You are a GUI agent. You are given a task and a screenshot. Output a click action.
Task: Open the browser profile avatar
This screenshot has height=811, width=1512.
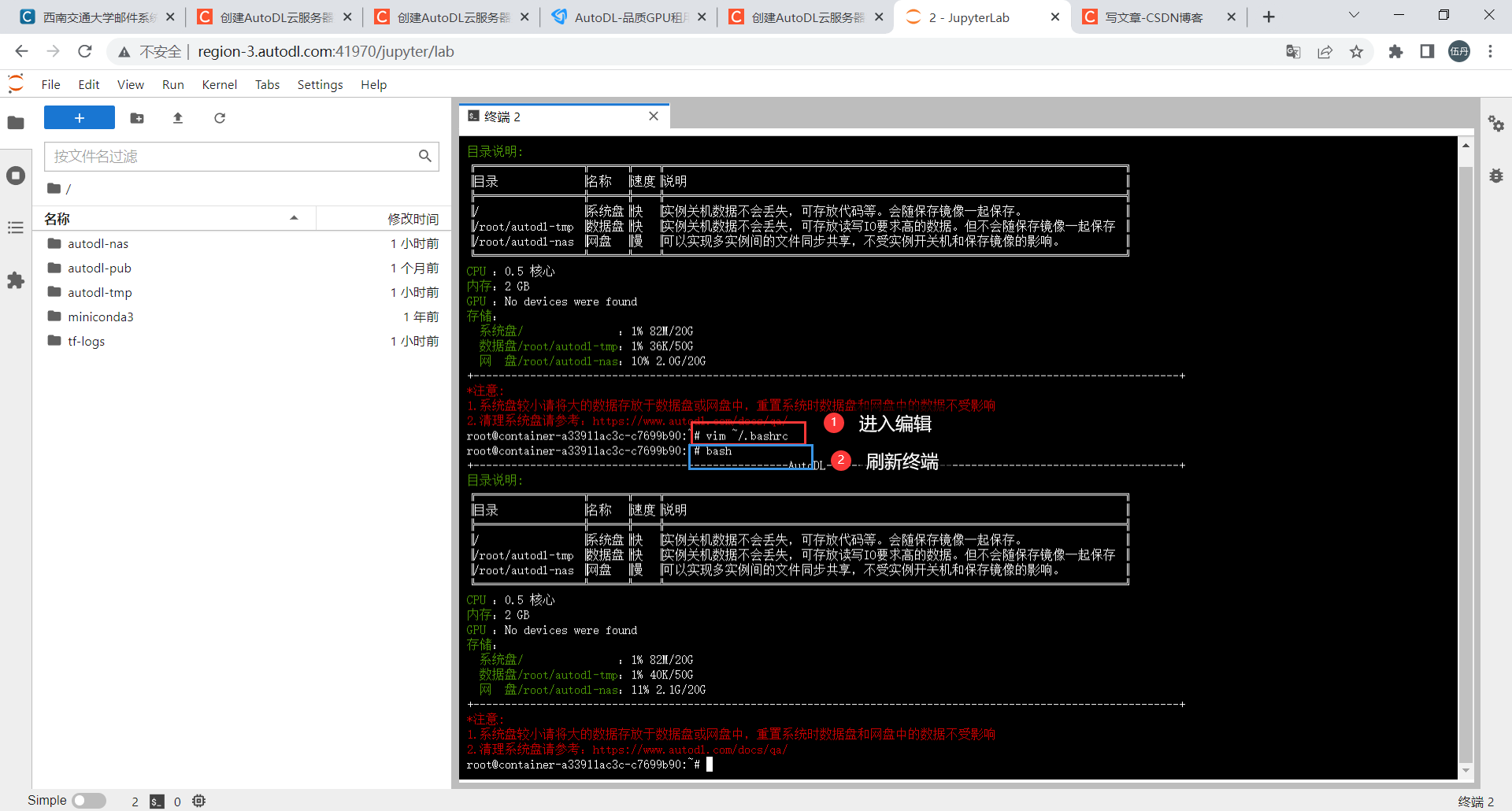click(1459, 52)
